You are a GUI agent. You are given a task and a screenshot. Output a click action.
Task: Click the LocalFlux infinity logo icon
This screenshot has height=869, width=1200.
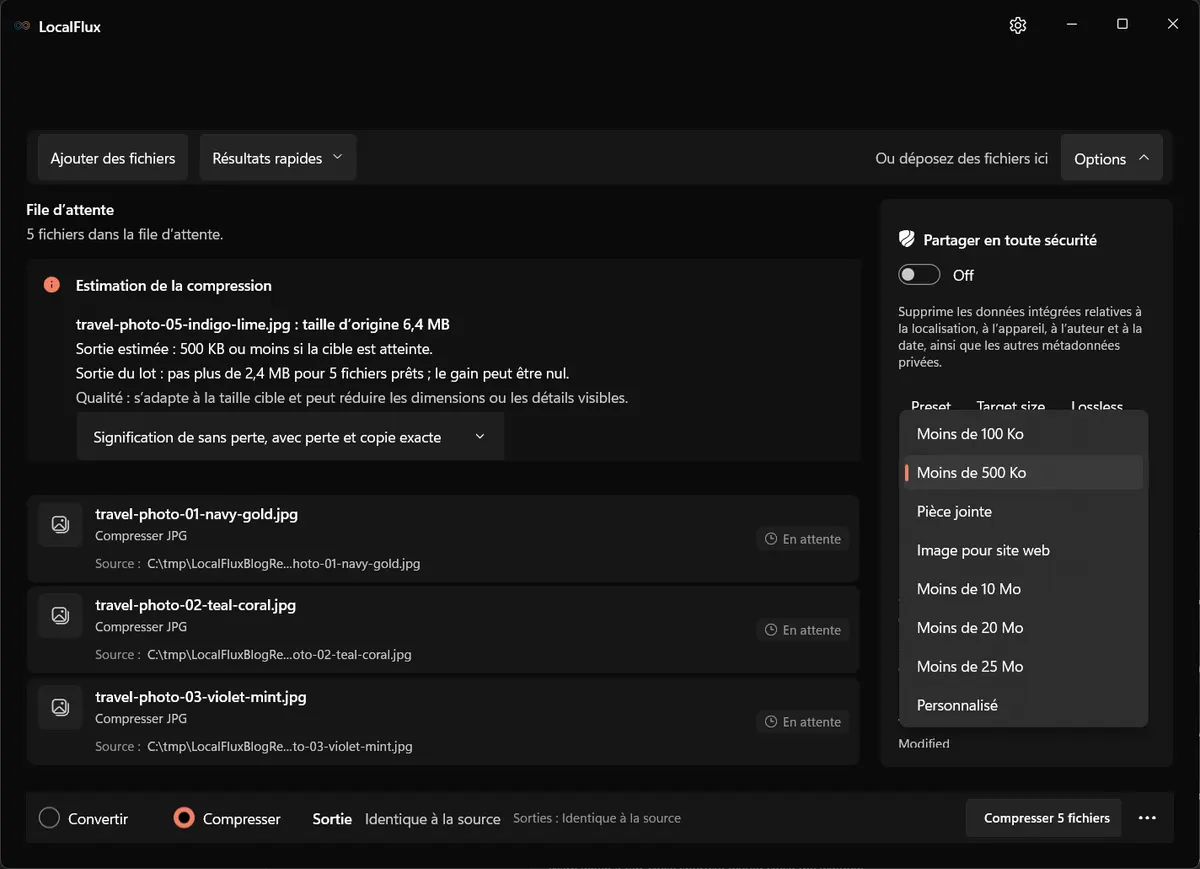tap(22, 26)
